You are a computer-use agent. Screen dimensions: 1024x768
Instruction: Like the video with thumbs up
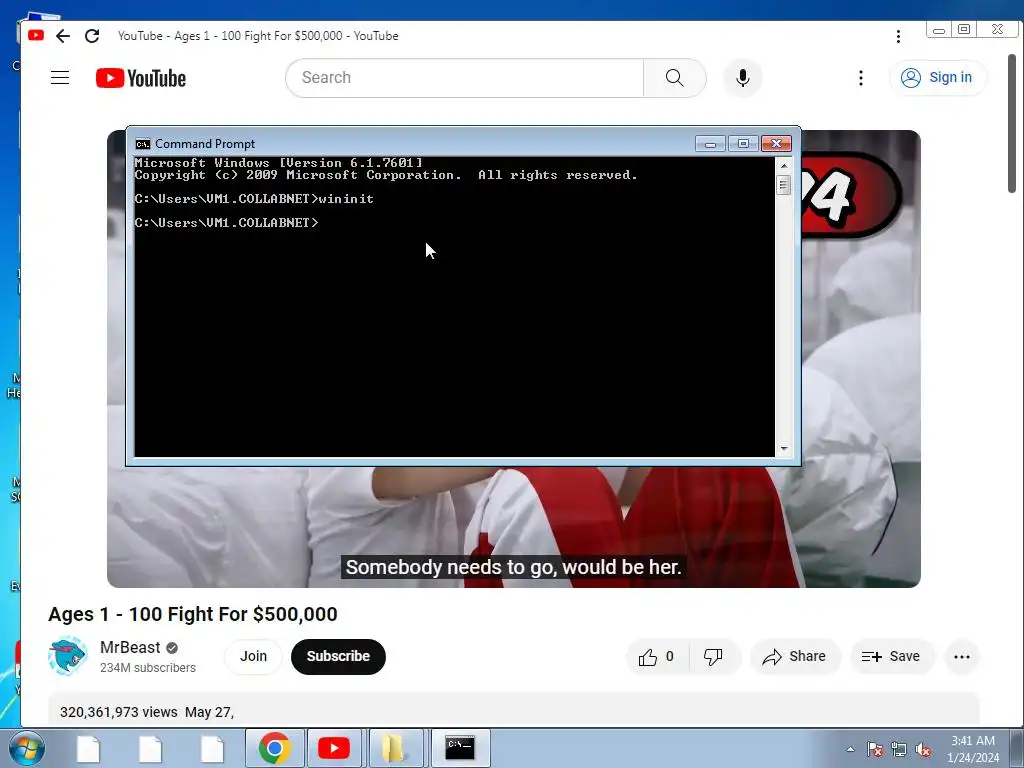click(657, 656)
